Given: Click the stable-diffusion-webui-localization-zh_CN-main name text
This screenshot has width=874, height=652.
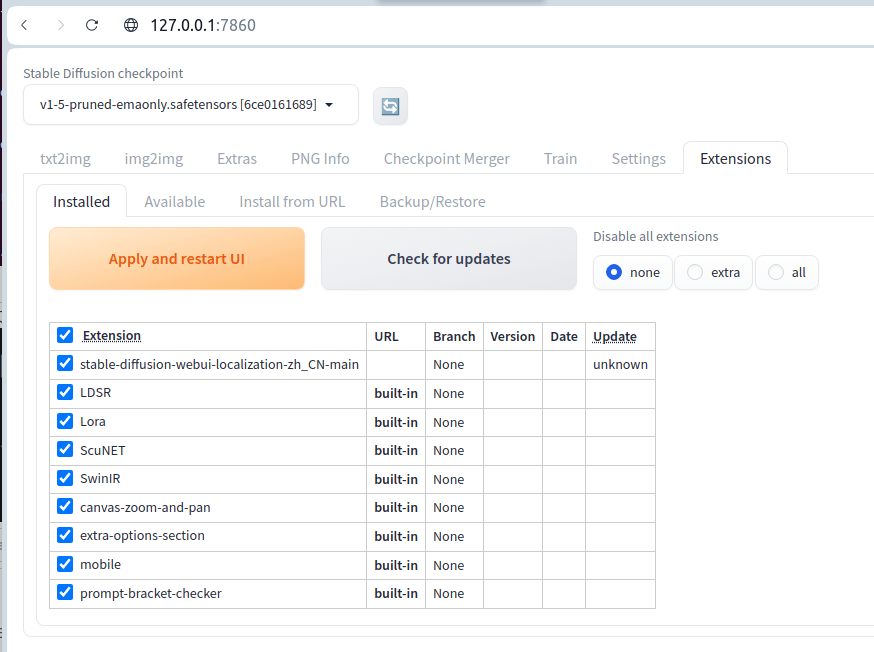Looking at the screenshot, I should (x=219, y=364).
